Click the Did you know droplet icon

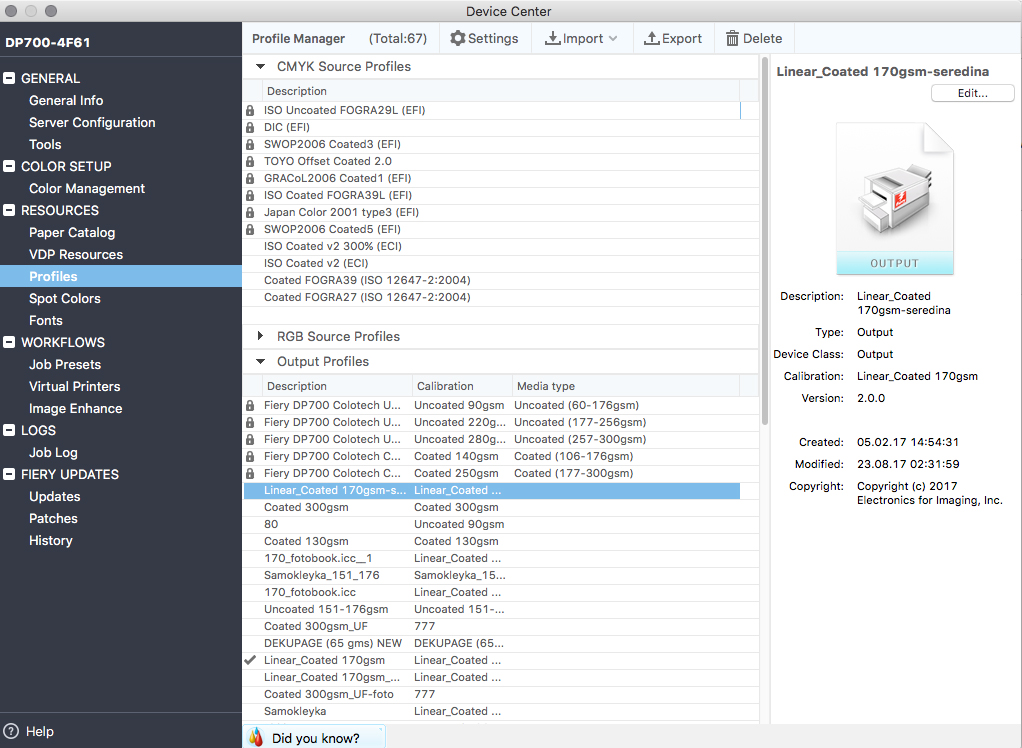click(x=256, y=737)
